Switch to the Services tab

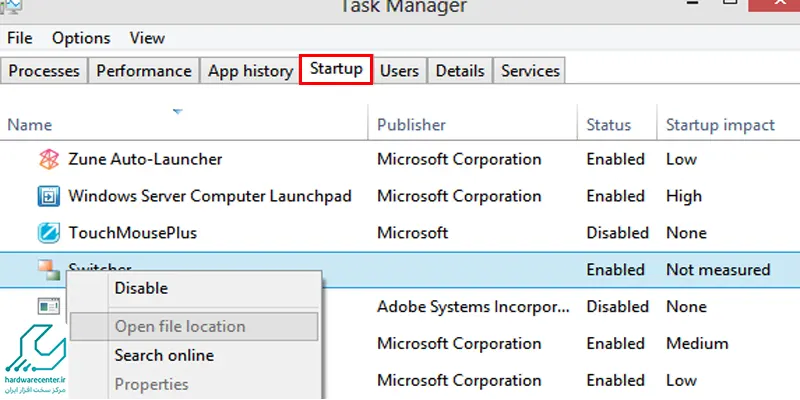(530, 70)
